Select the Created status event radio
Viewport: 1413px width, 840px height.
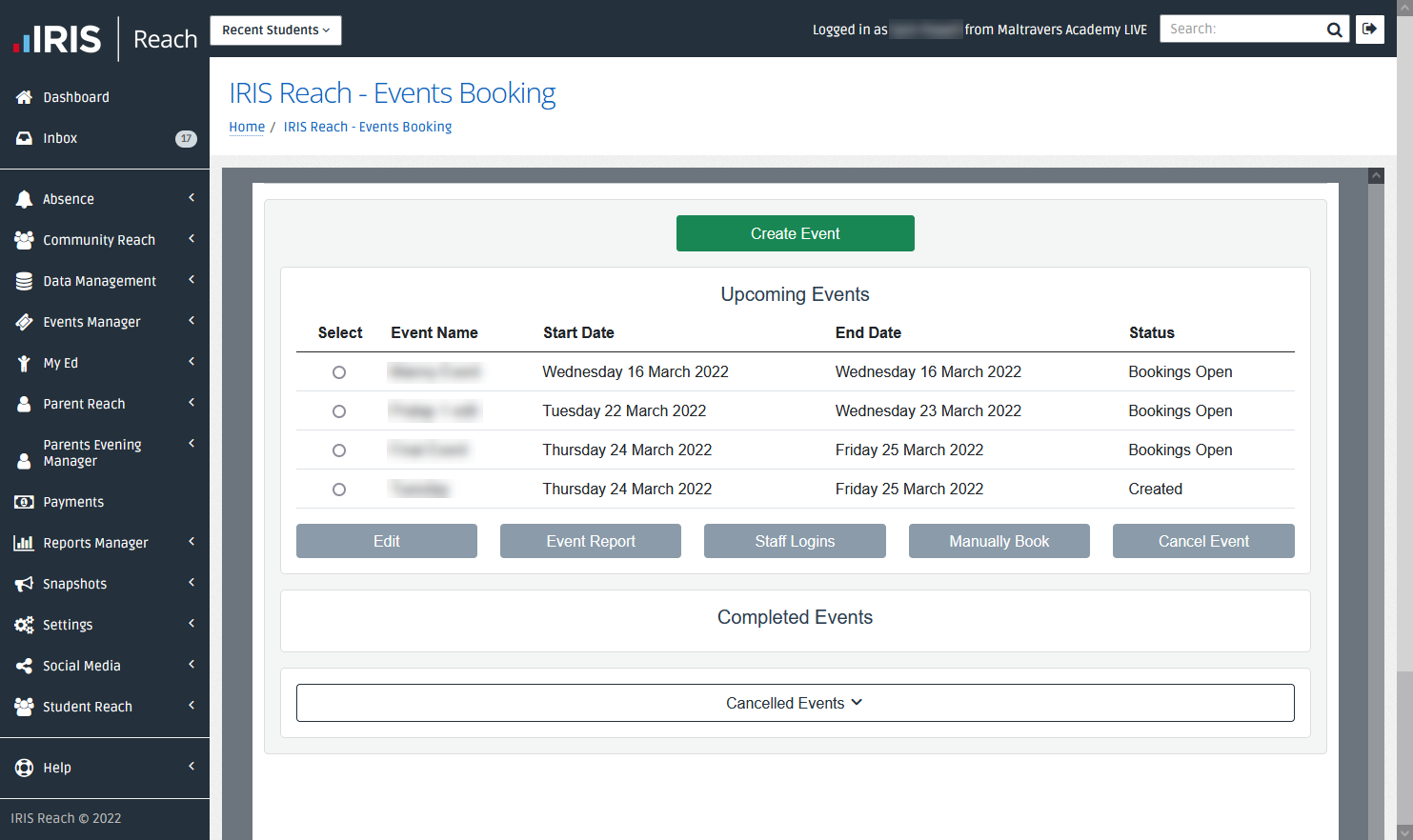[x=339, y=490]
